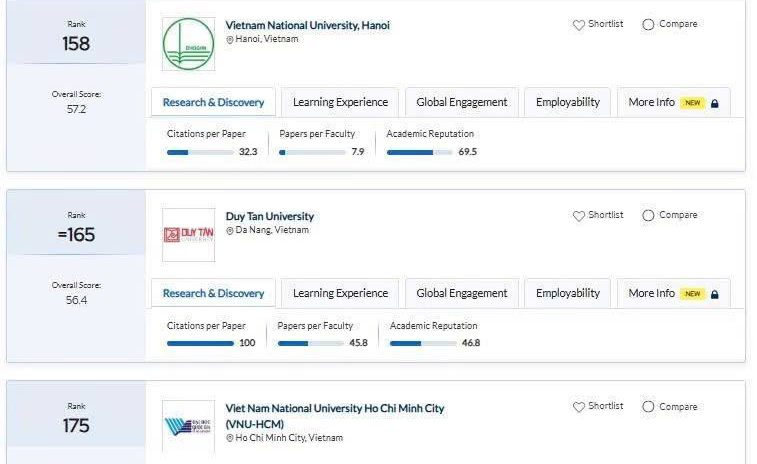The width and height of the screenshot is (757, 464).
Task: Click the rank number =165
Action: click(76, 235)
